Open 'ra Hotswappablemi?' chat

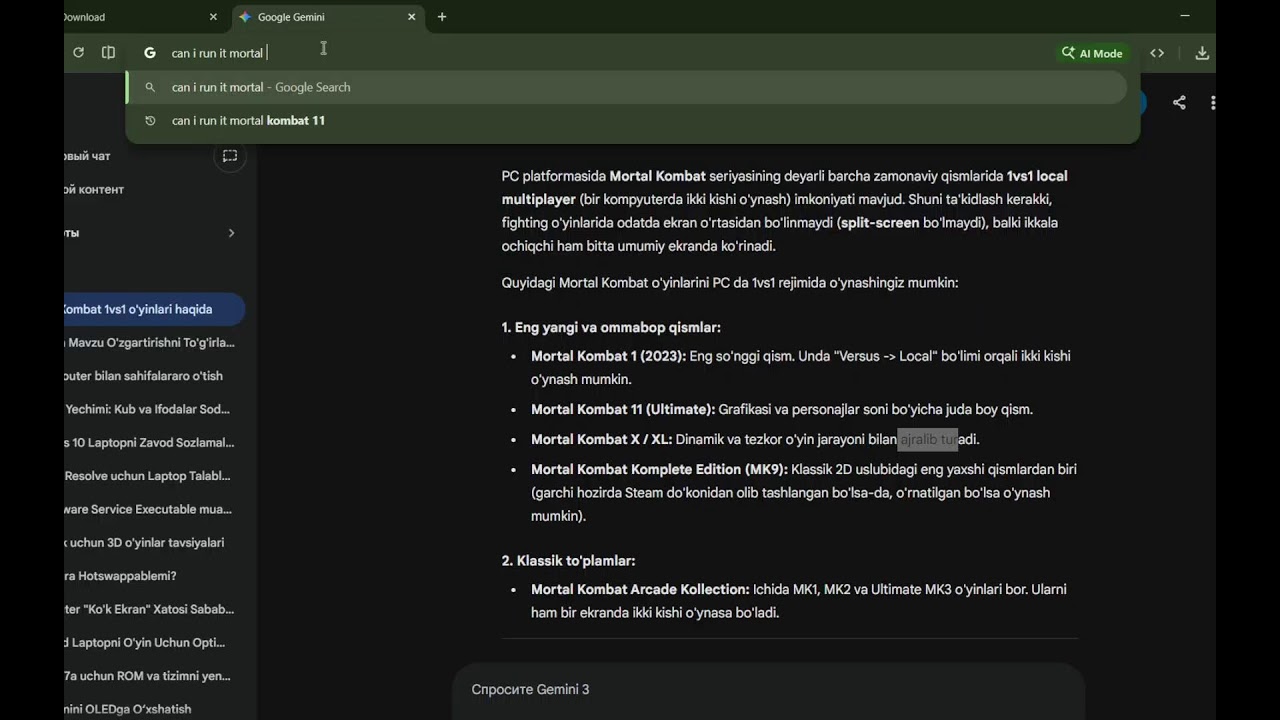pyautogui.click(x=154, y=576)
